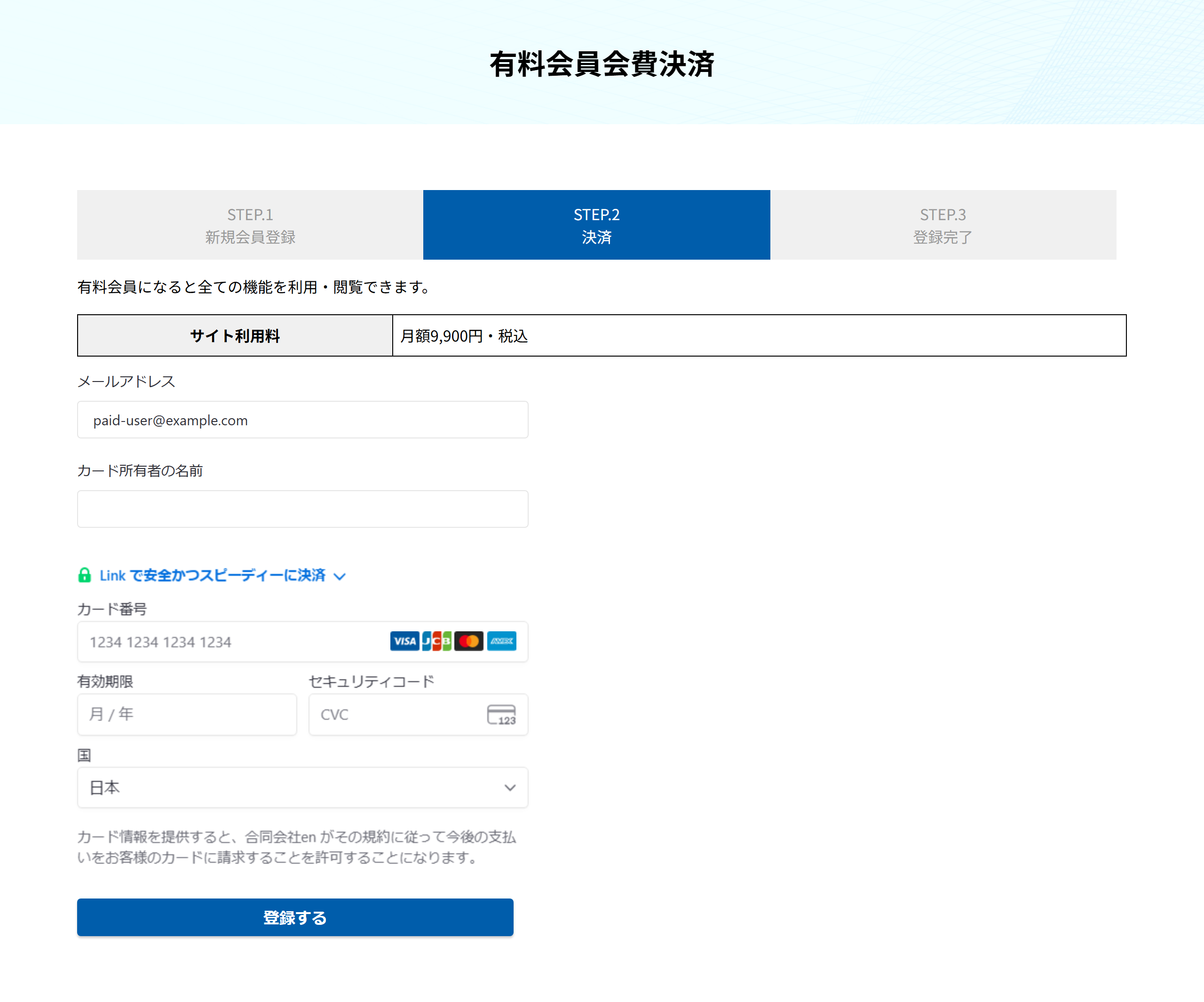Click the 登録する button

click(x=295, y=917)
